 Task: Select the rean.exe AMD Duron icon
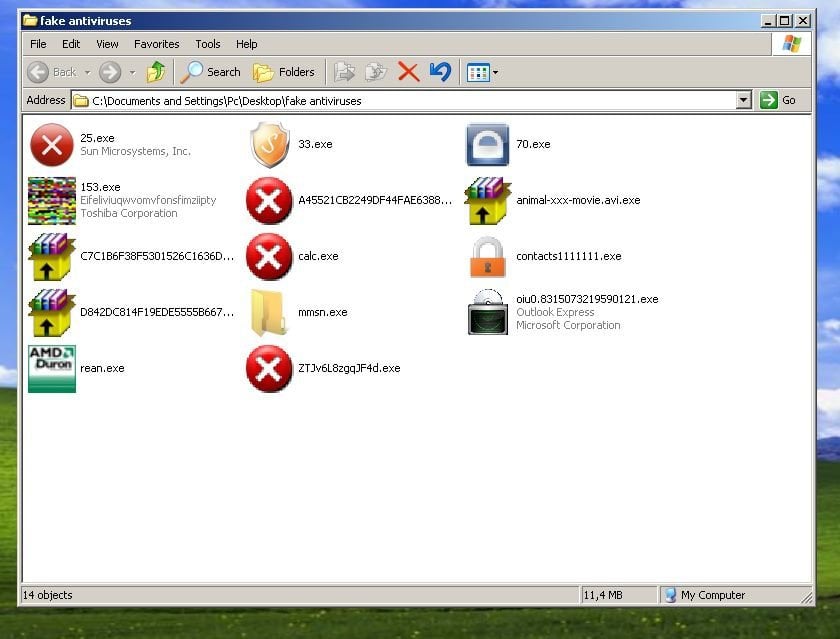pyautogui.click(x=52, y=369)
